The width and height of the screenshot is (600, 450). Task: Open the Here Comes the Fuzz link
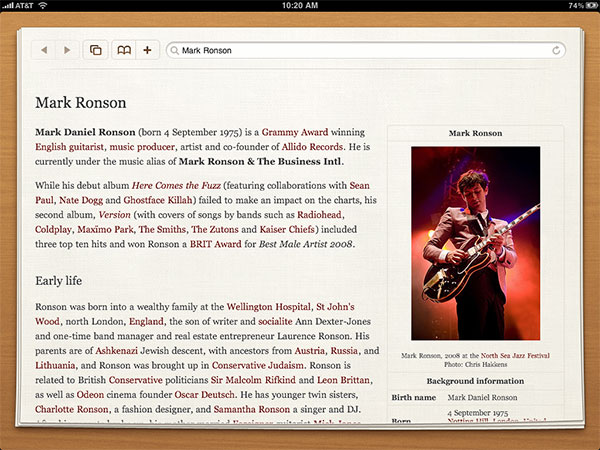tap(176, 186)
